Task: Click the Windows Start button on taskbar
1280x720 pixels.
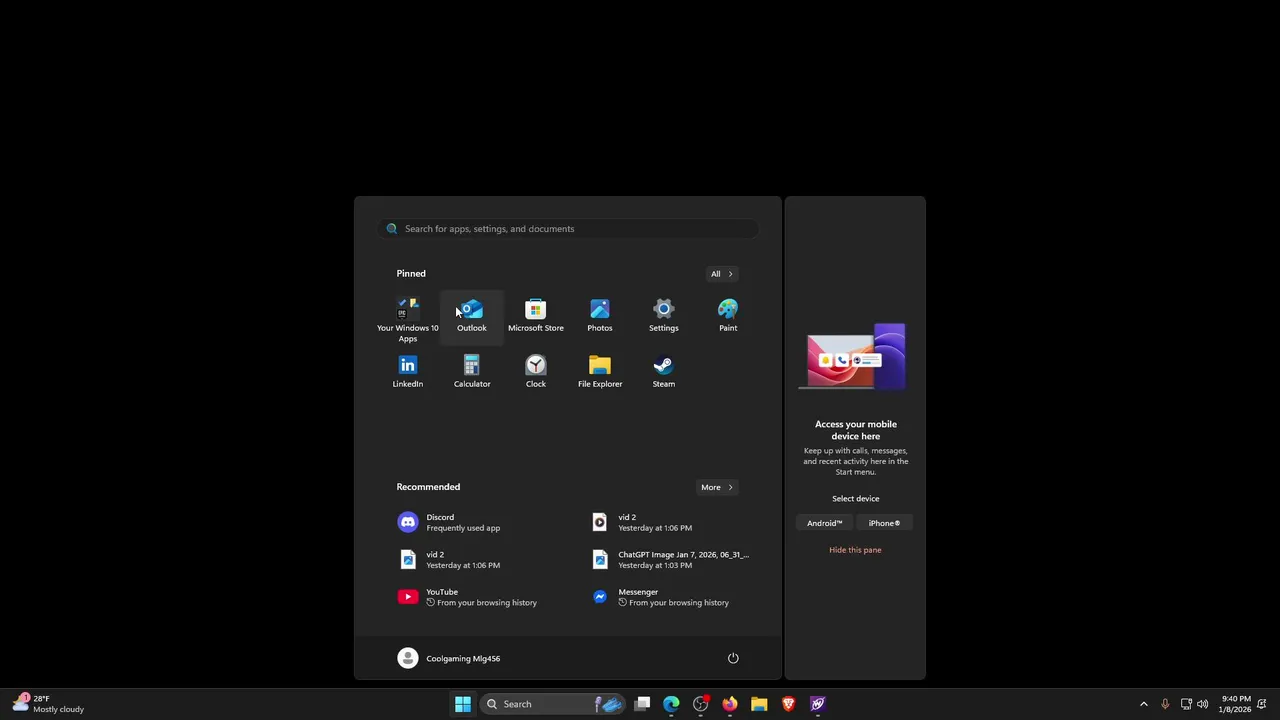Action: pyautogui.click(x=463, y=704)
